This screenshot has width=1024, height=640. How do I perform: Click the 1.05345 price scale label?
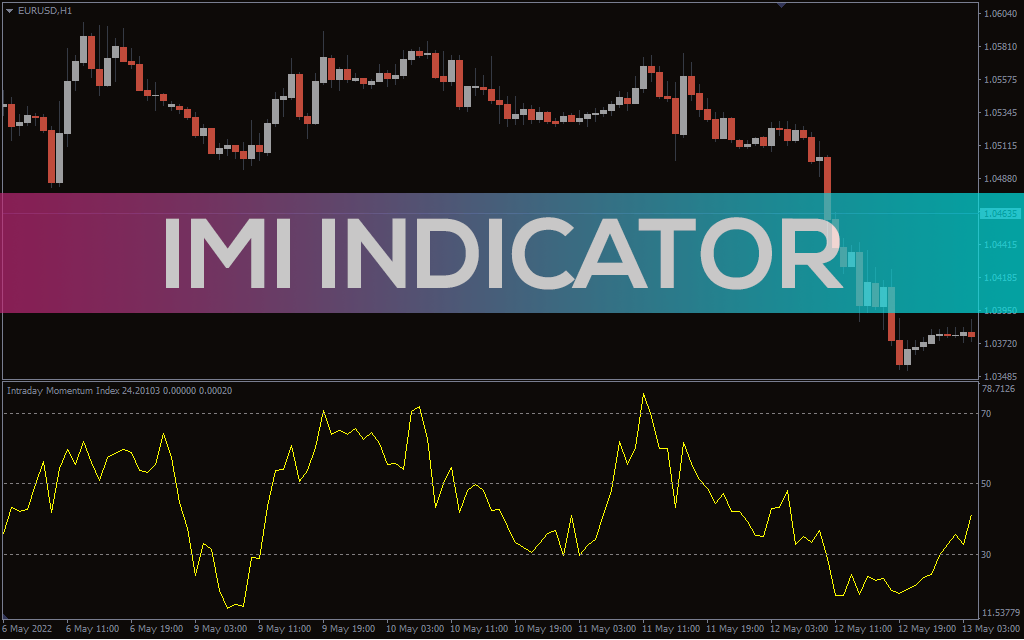(1000, 112)
